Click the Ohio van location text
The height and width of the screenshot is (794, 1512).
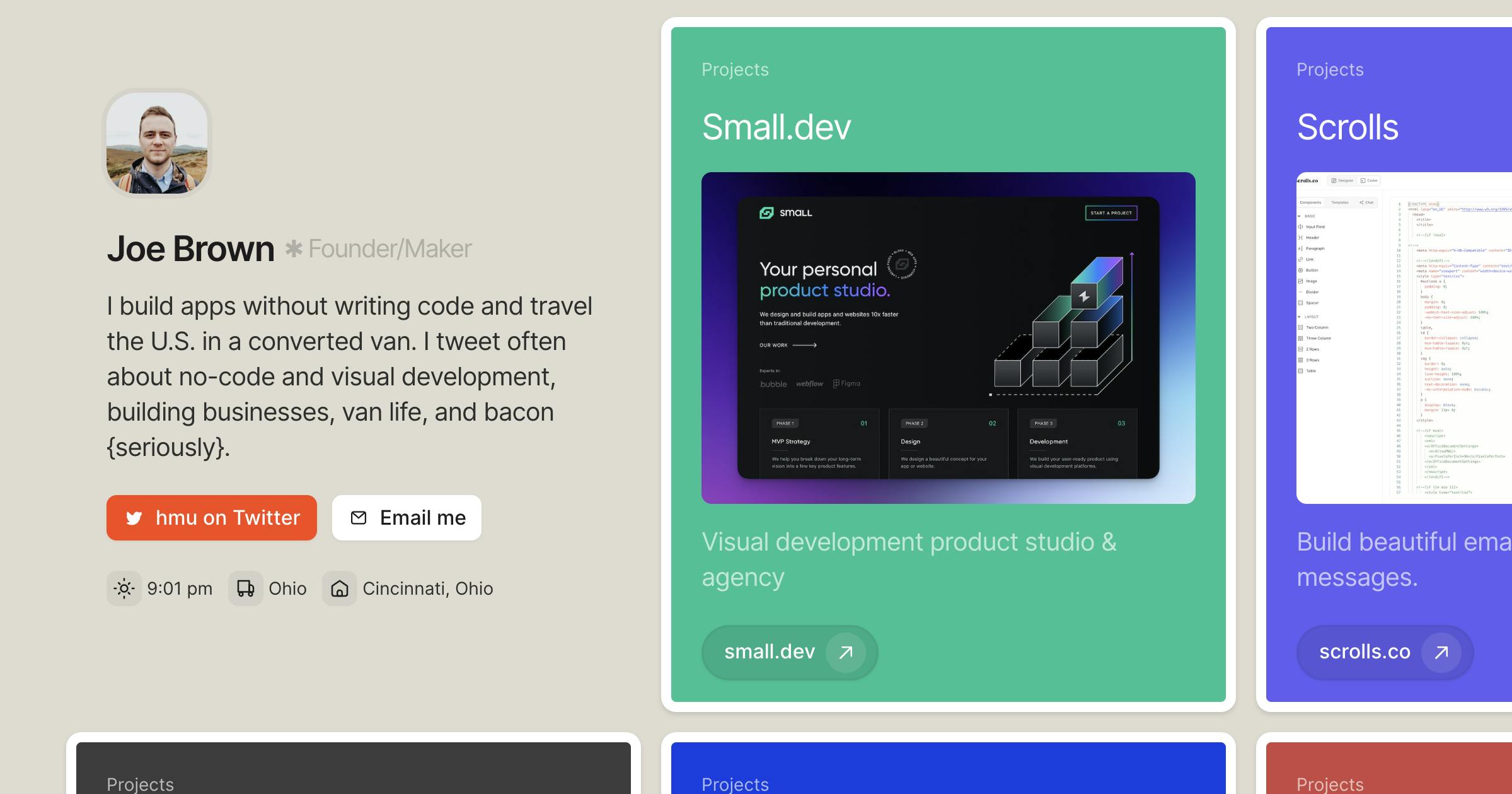pyautogui.click(x=287, y=588)
